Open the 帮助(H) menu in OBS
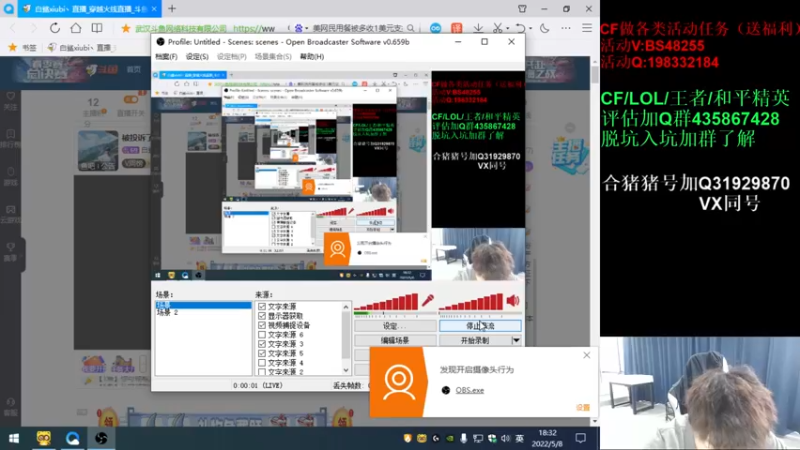 312,57
